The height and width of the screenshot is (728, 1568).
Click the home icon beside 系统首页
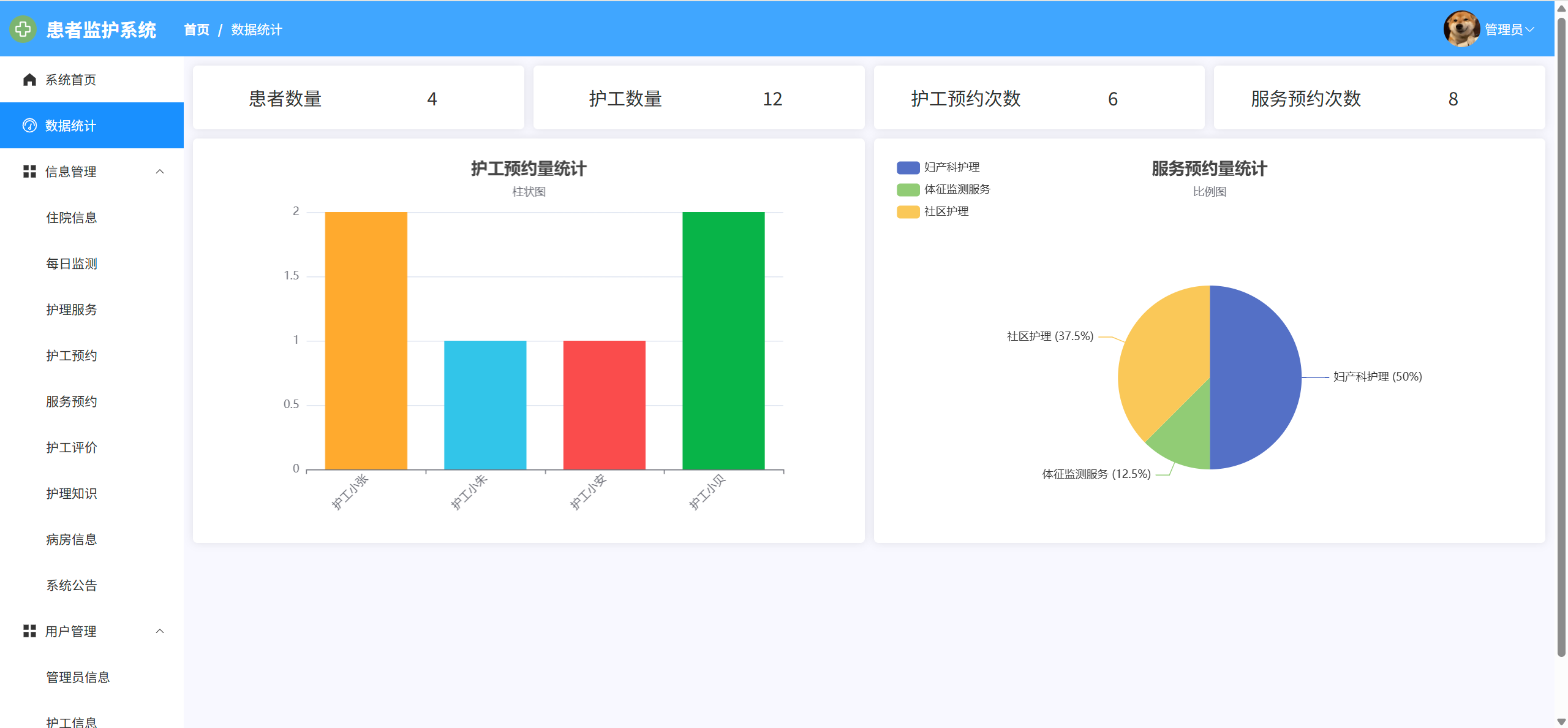pos(29,80)
